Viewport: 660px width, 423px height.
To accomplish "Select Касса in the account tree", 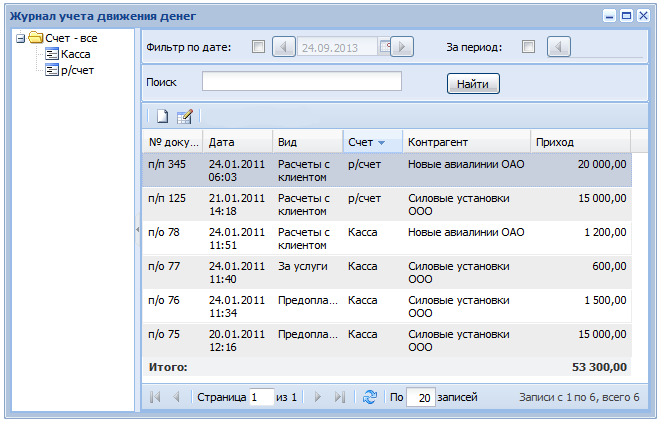I will pyautogui.click(x=76, y=54).
